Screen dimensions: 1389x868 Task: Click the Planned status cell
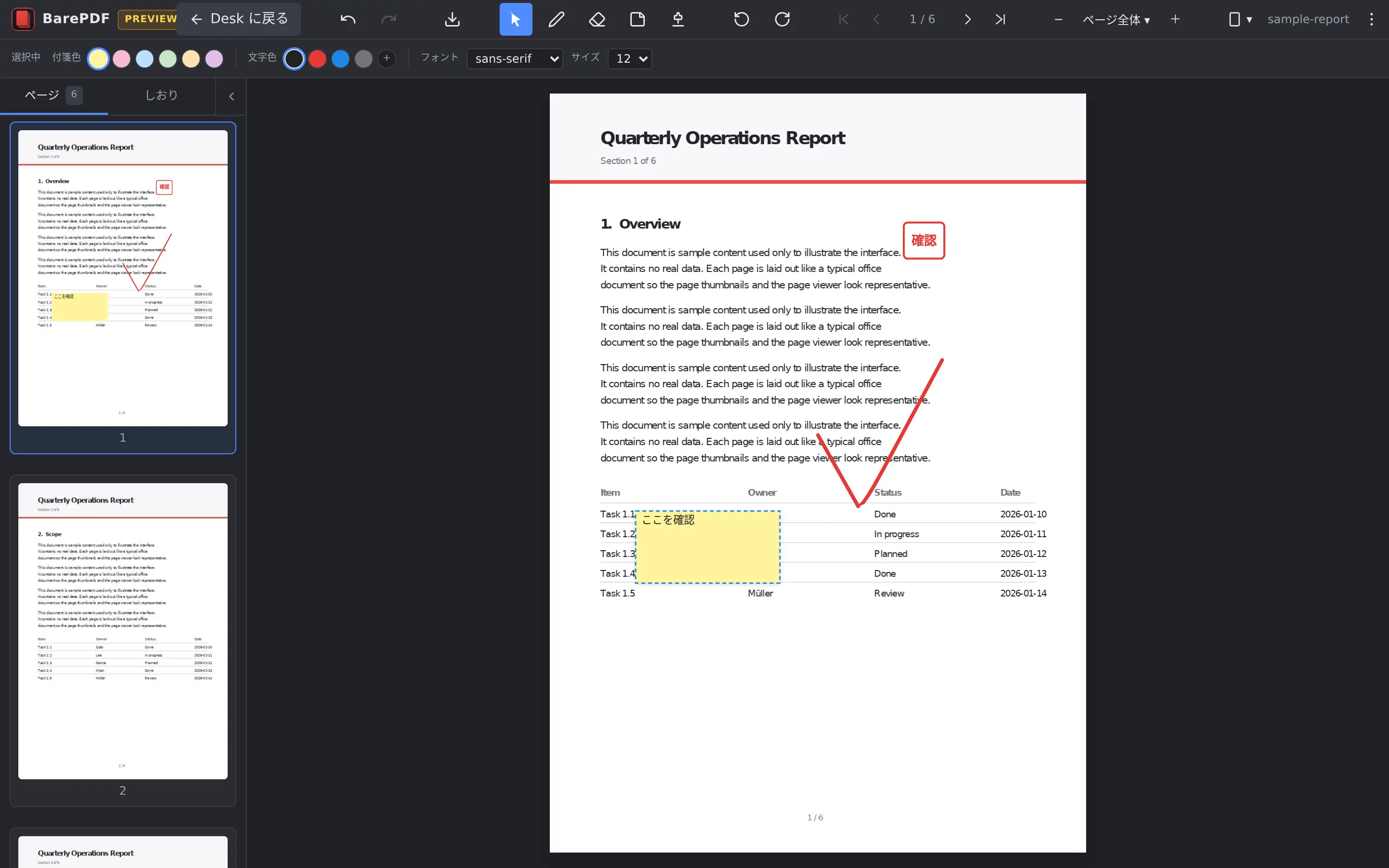click(890, 554)
